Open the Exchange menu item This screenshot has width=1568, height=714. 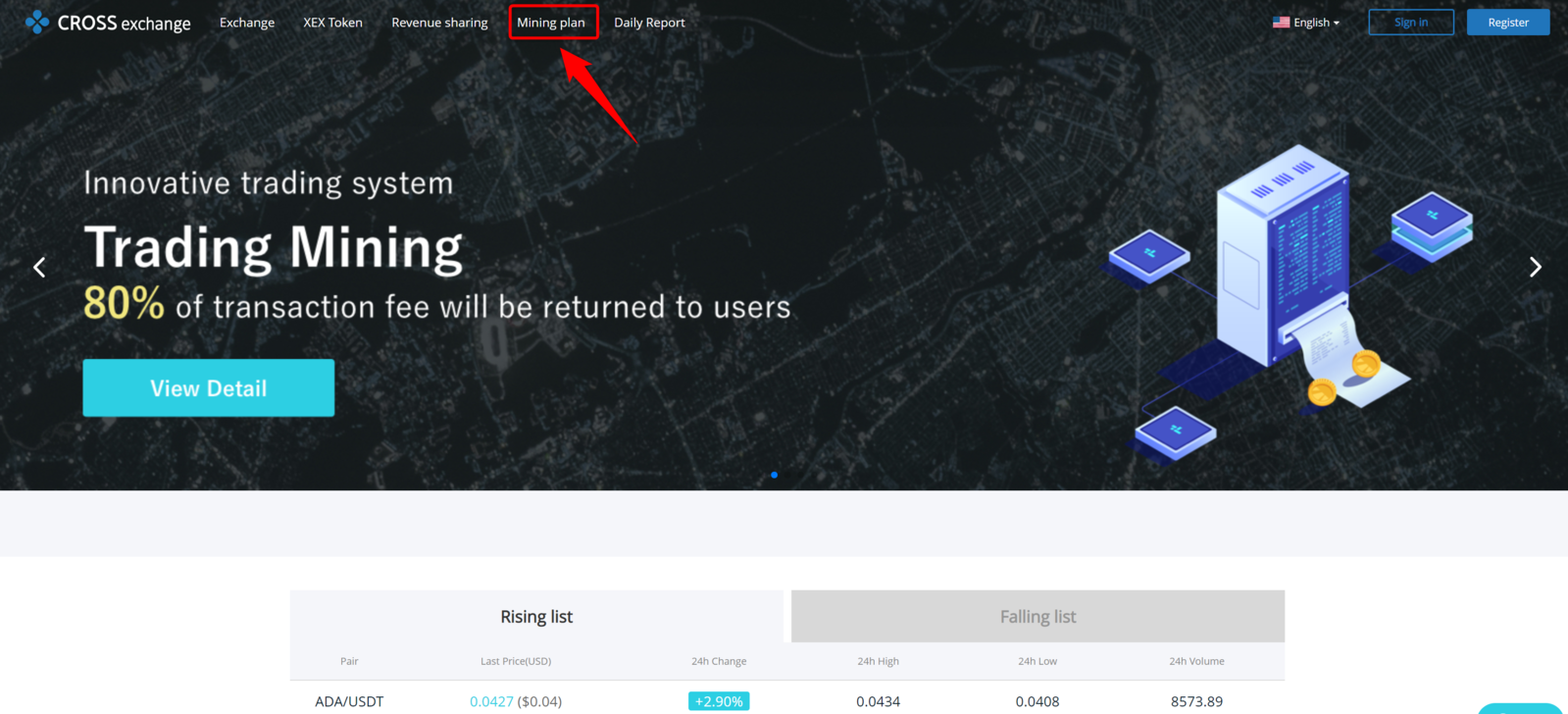point(247,23)
